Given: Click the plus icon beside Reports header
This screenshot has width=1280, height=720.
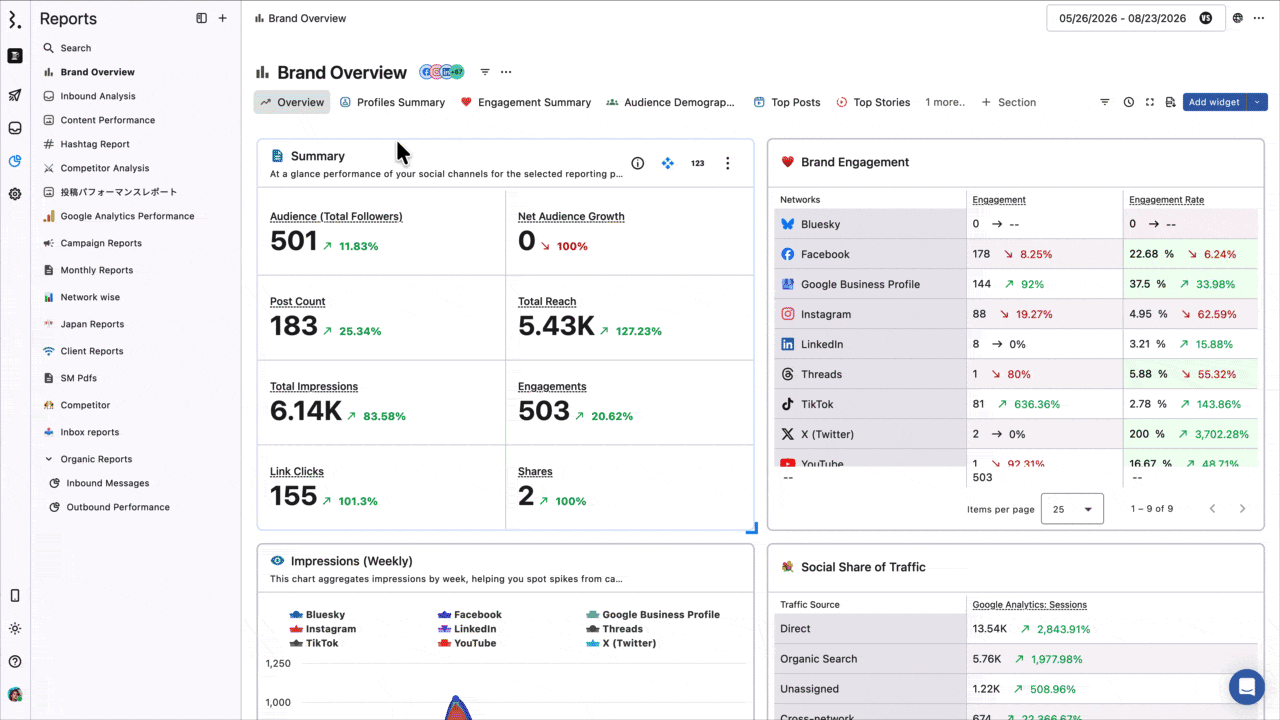Looking at the screenshot, I should (x=222, y=18).
